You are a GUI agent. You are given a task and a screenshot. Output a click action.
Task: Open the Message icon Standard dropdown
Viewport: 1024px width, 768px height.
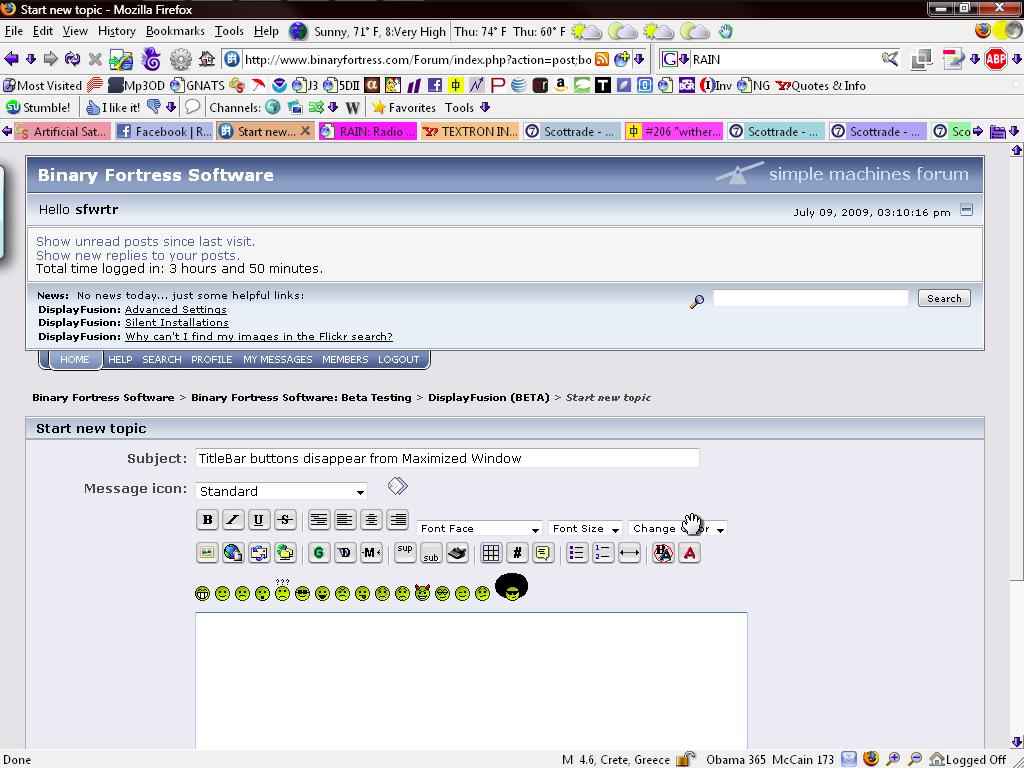(x=281, y=491)
